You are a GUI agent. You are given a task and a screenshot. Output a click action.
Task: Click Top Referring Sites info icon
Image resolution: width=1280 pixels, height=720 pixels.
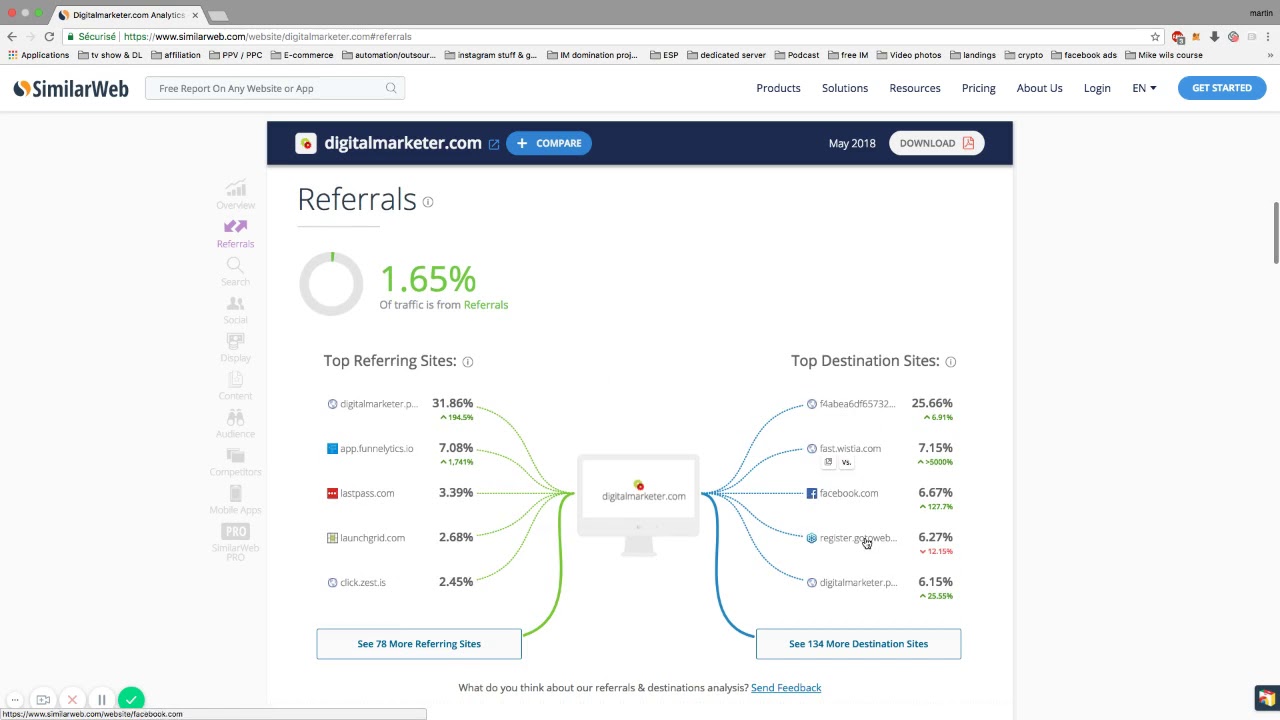[x=467, y=362]
